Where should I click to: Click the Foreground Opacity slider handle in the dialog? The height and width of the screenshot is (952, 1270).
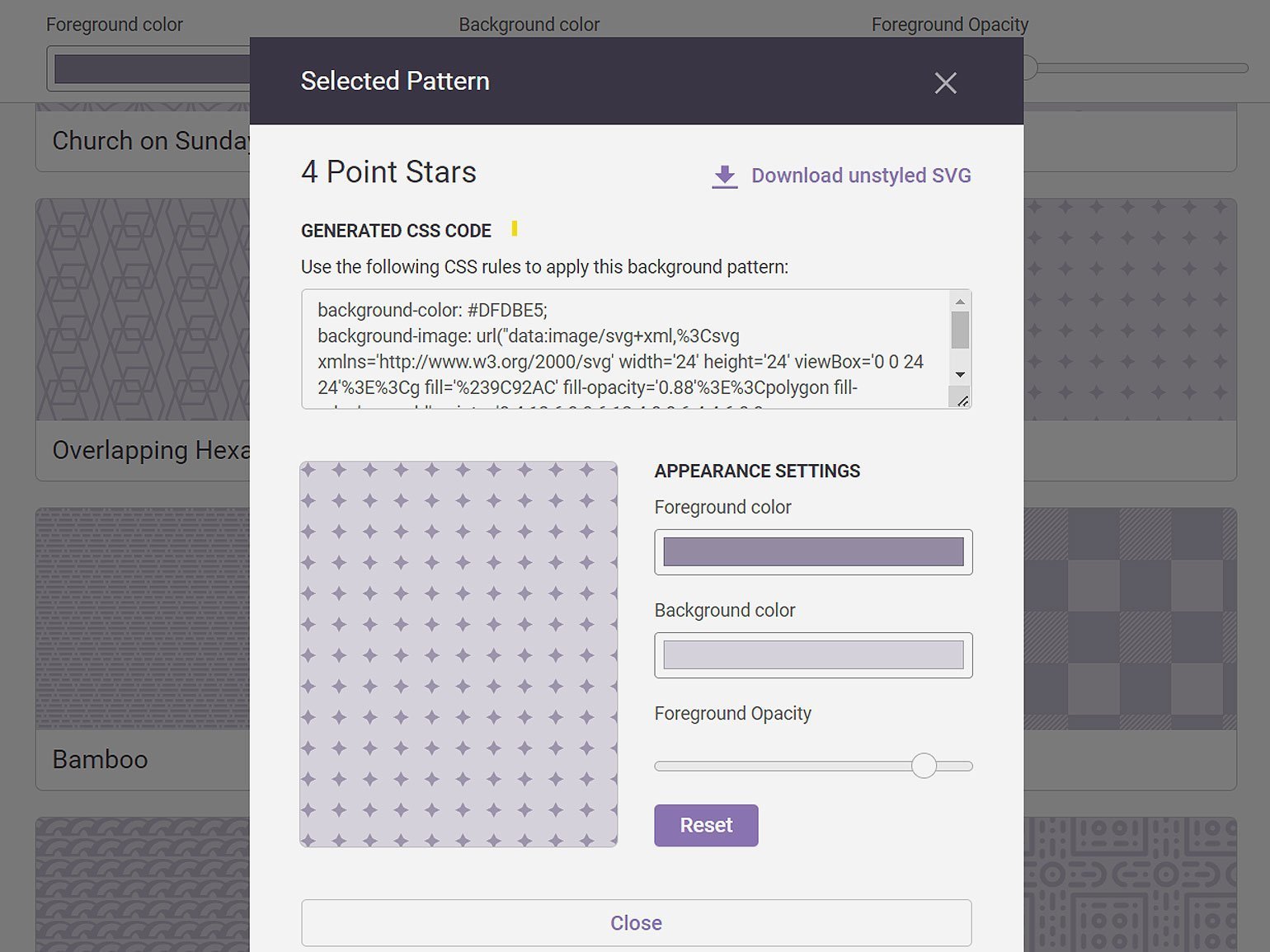pyautogui.click(x=924, y=766)
